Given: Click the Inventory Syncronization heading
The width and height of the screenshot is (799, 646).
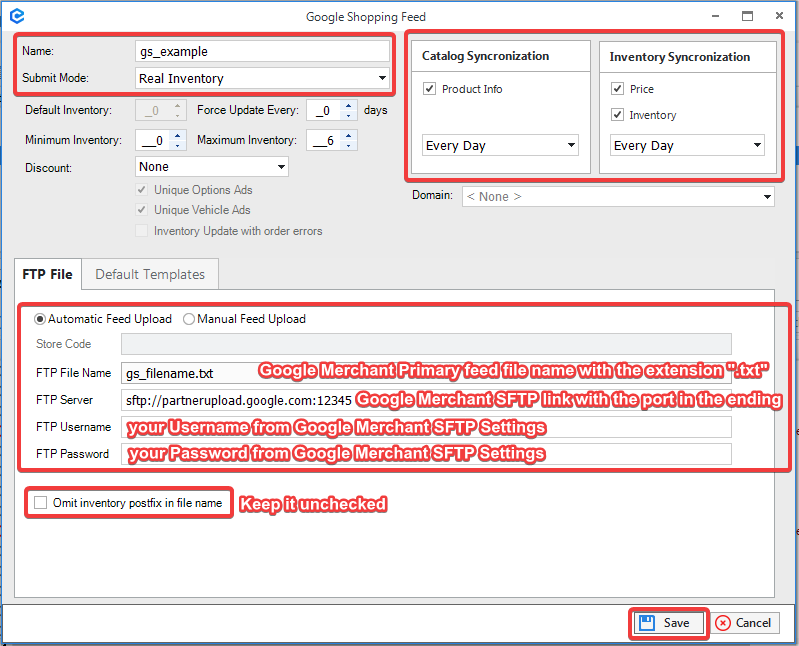Looking at the screenshot, I should [x=680, y=57].
